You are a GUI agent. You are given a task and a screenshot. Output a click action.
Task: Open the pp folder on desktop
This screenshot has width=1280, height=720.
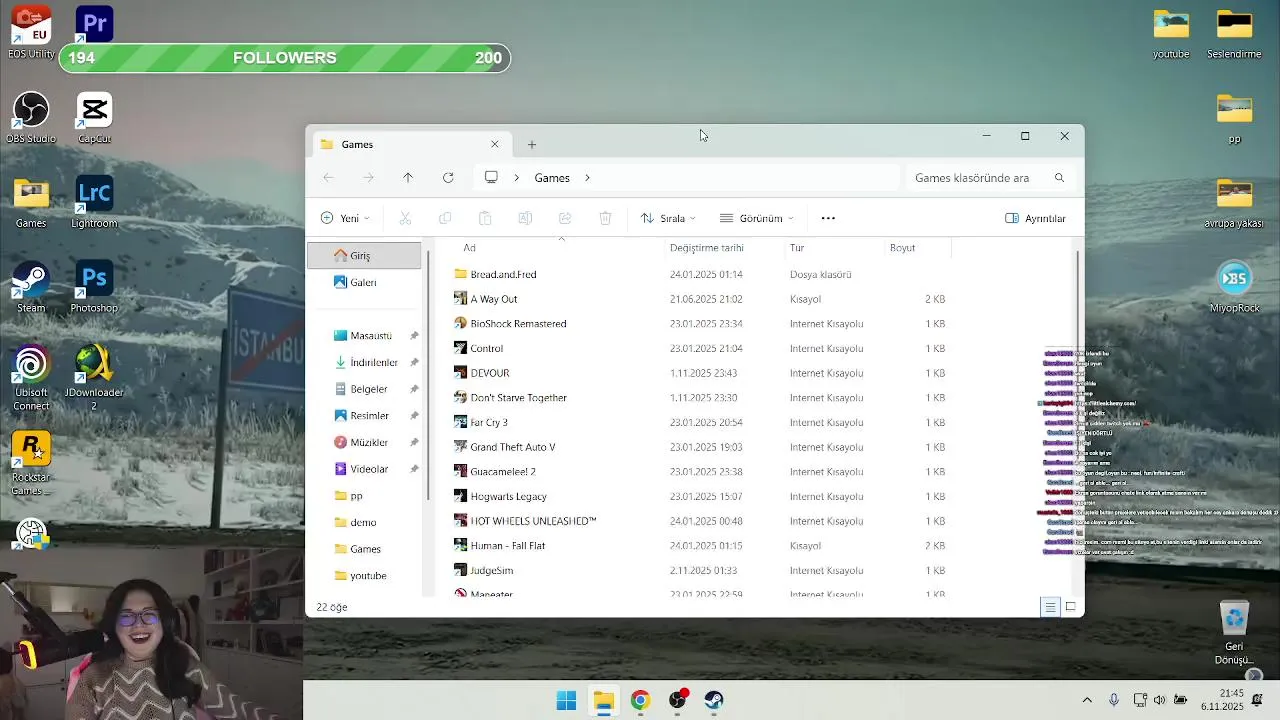click(x=1234, y=118)
